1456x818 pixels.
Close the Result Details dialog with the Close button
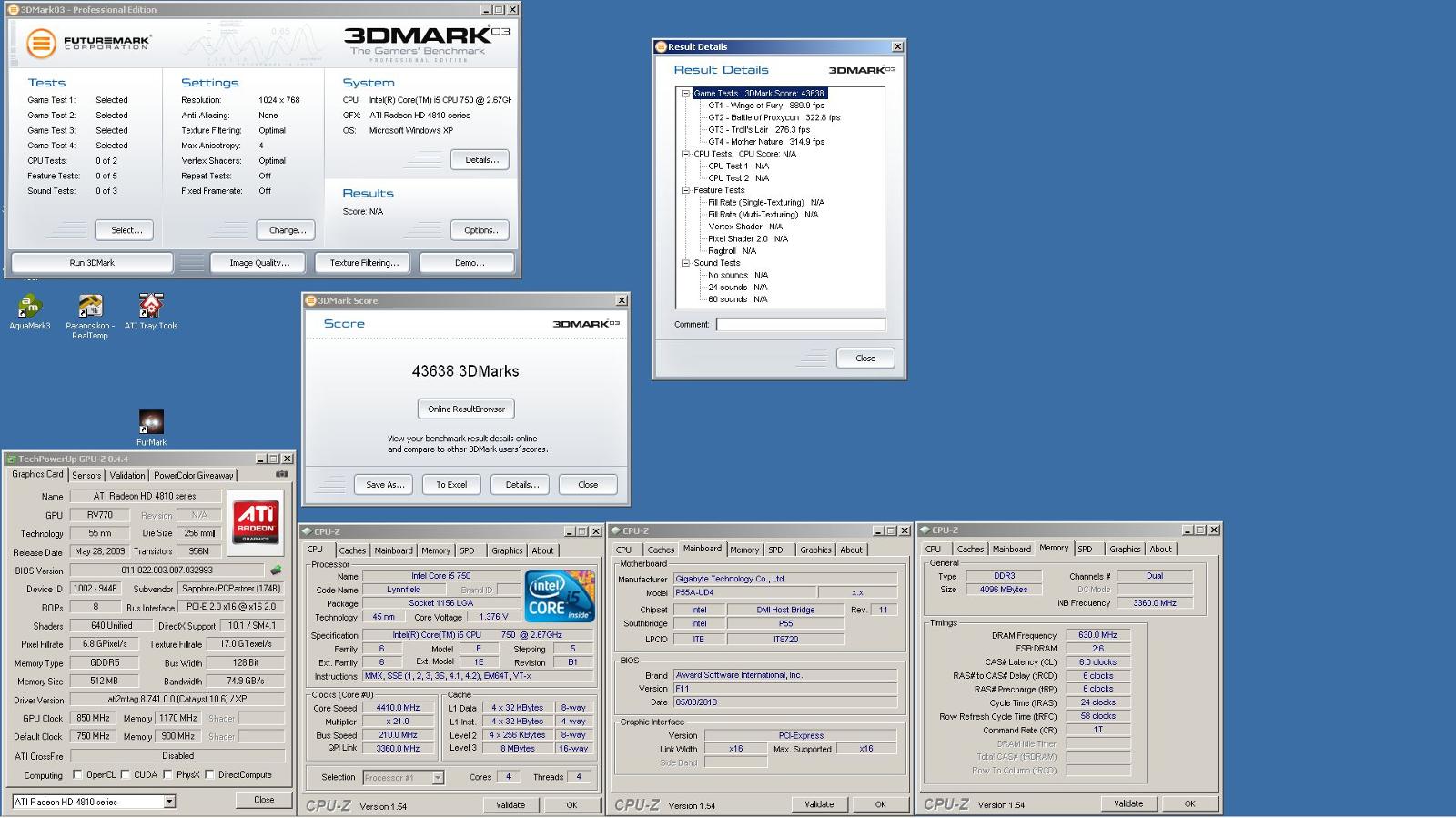865,359
